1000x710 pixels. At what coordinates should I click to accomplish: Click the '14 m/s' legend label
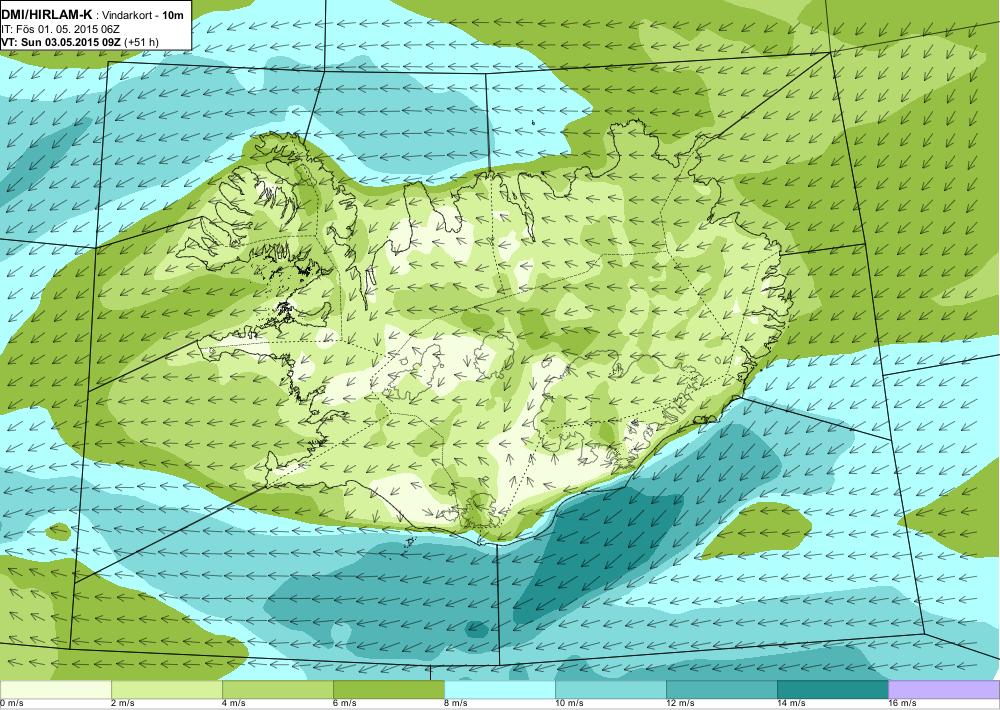[791, 703]
